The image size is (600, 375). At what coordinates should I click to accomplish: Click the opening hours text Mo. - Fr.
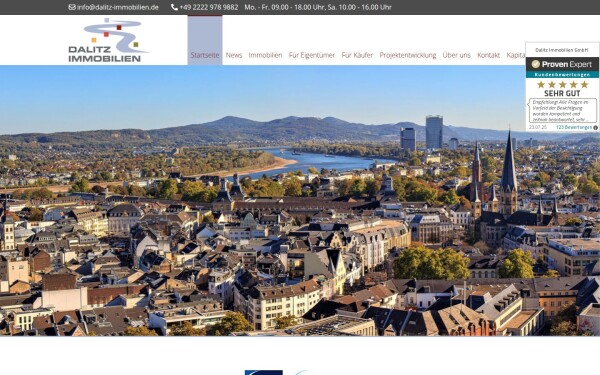pos(318,7)
